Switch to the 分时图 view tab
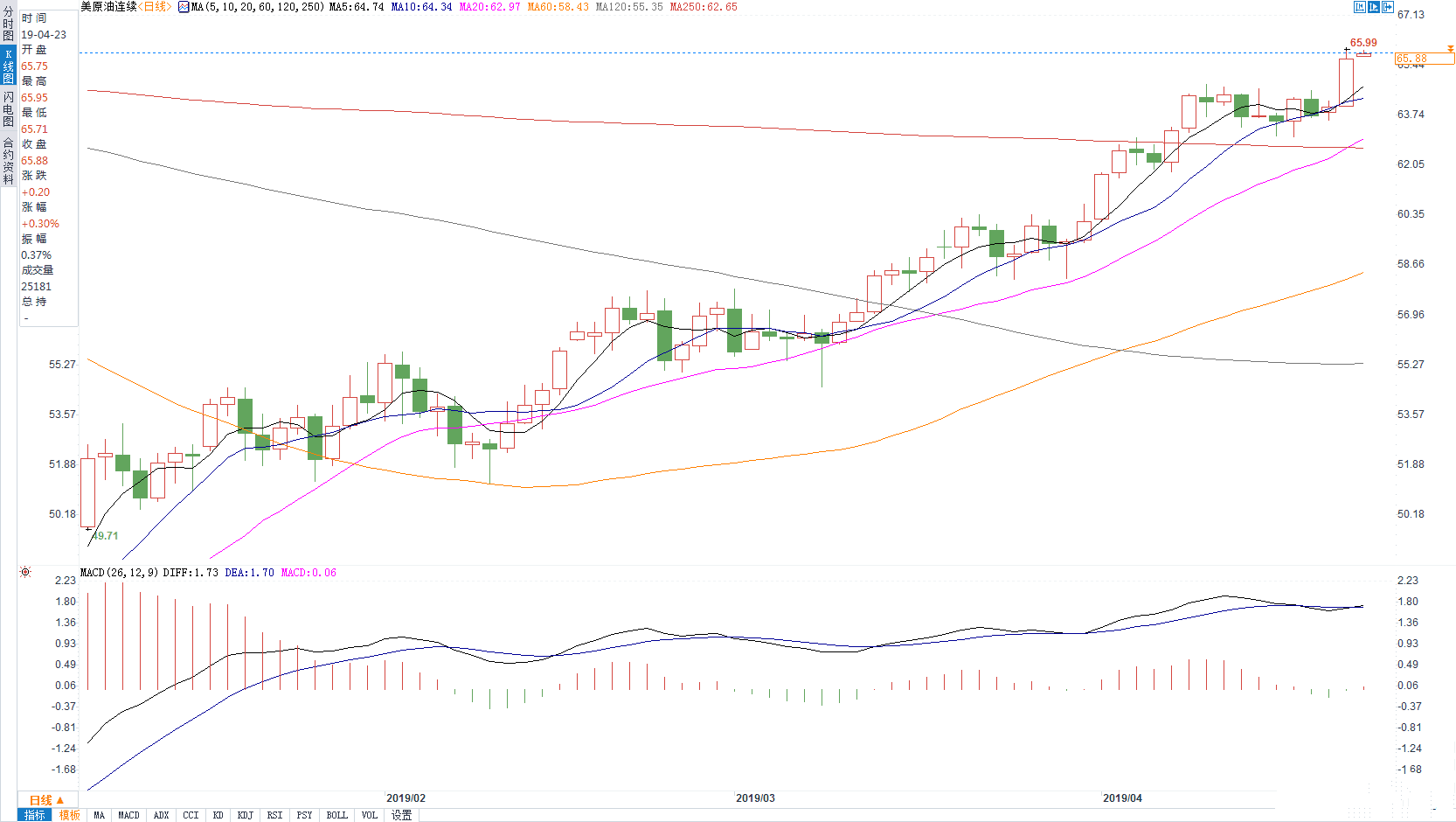The width and height of the screenshot is (1456, 822). coord(8,24)
